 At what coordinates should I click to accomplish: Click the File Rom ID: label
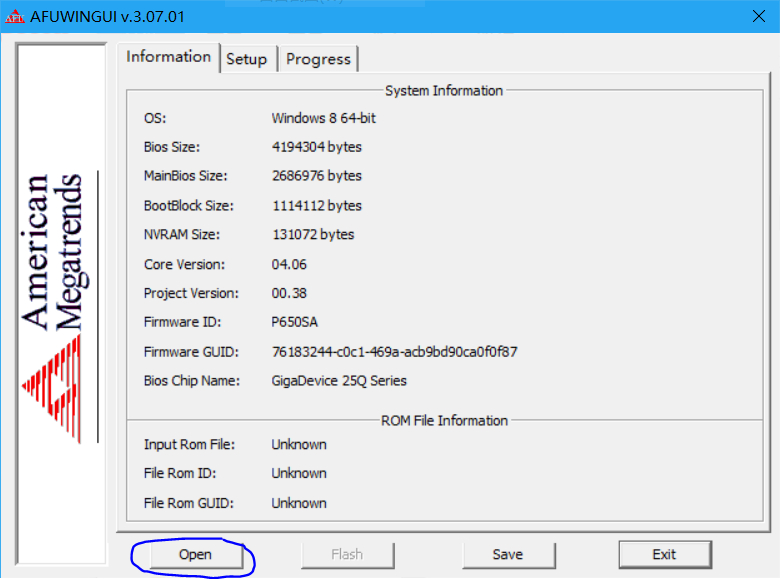[x=180, y=474]
